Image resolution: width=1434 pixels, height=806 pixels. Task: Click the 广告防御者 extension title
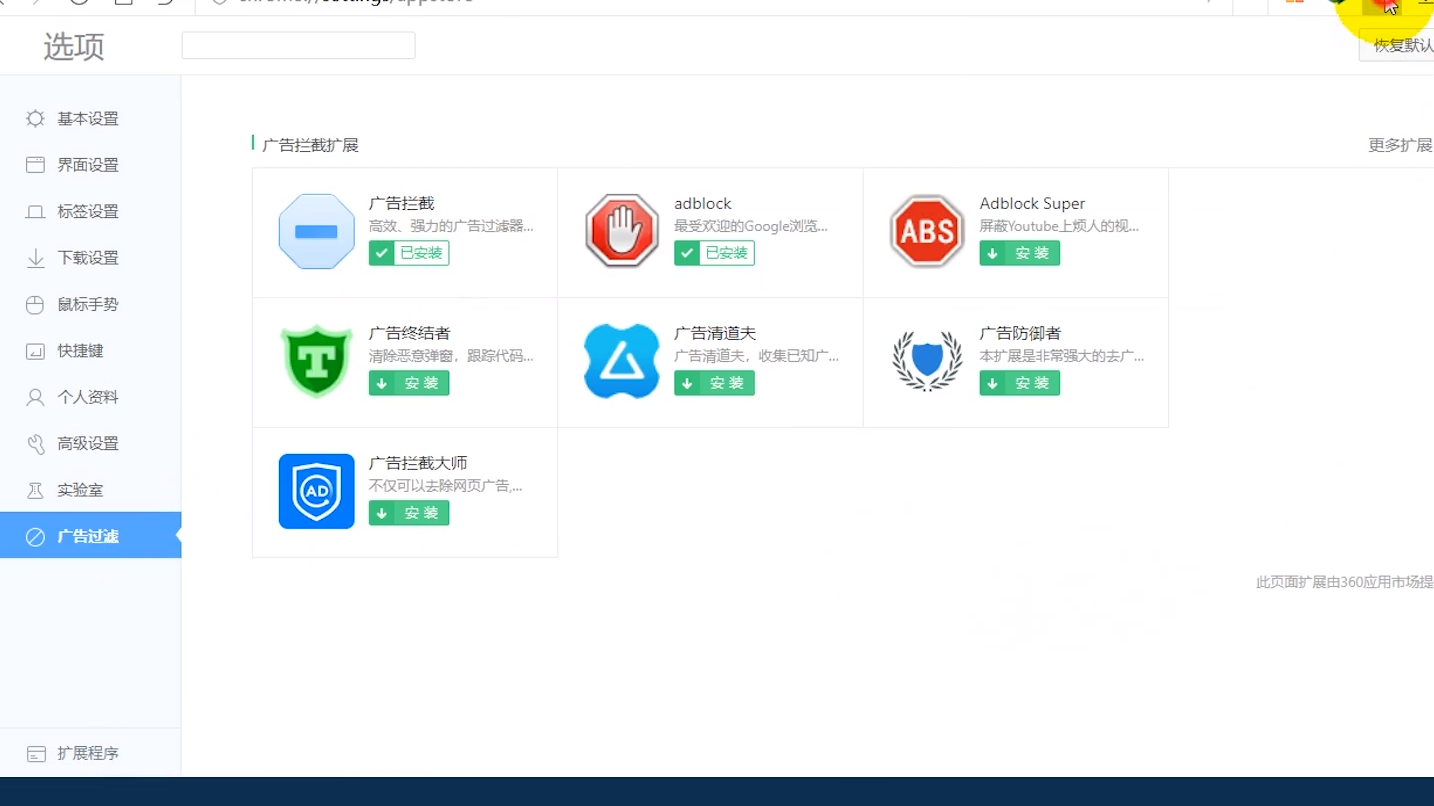(1020, 333)
